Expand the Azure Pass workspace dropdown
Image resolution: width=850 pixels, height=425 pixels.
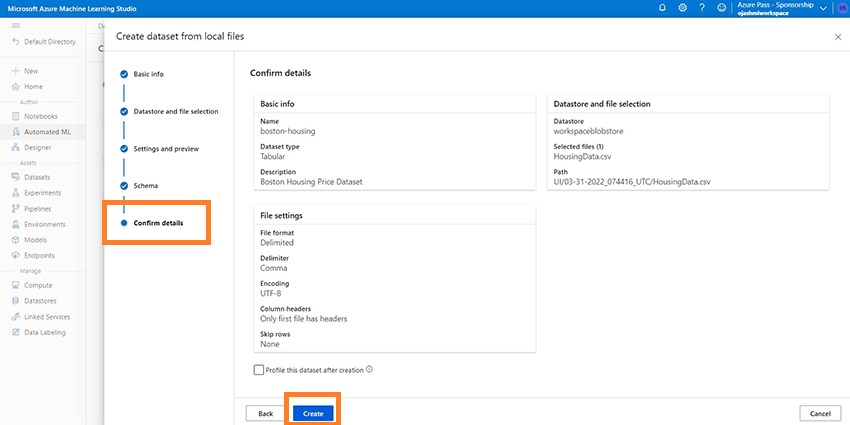tap(823, 8)
